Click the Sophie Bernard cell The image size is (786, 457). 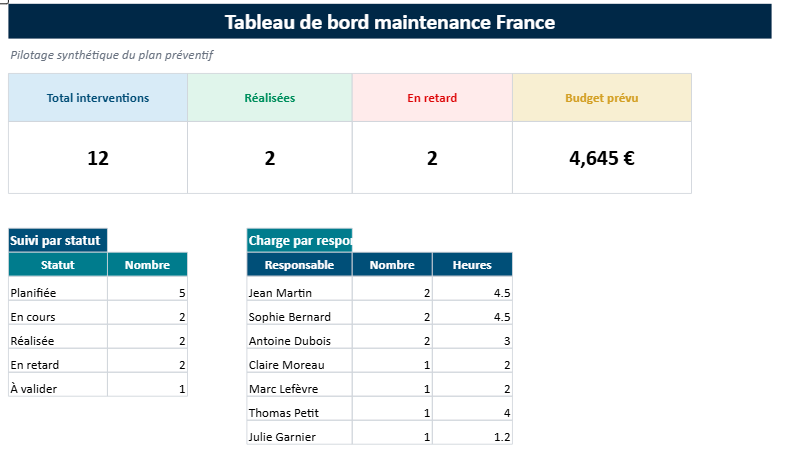point(299,317)
